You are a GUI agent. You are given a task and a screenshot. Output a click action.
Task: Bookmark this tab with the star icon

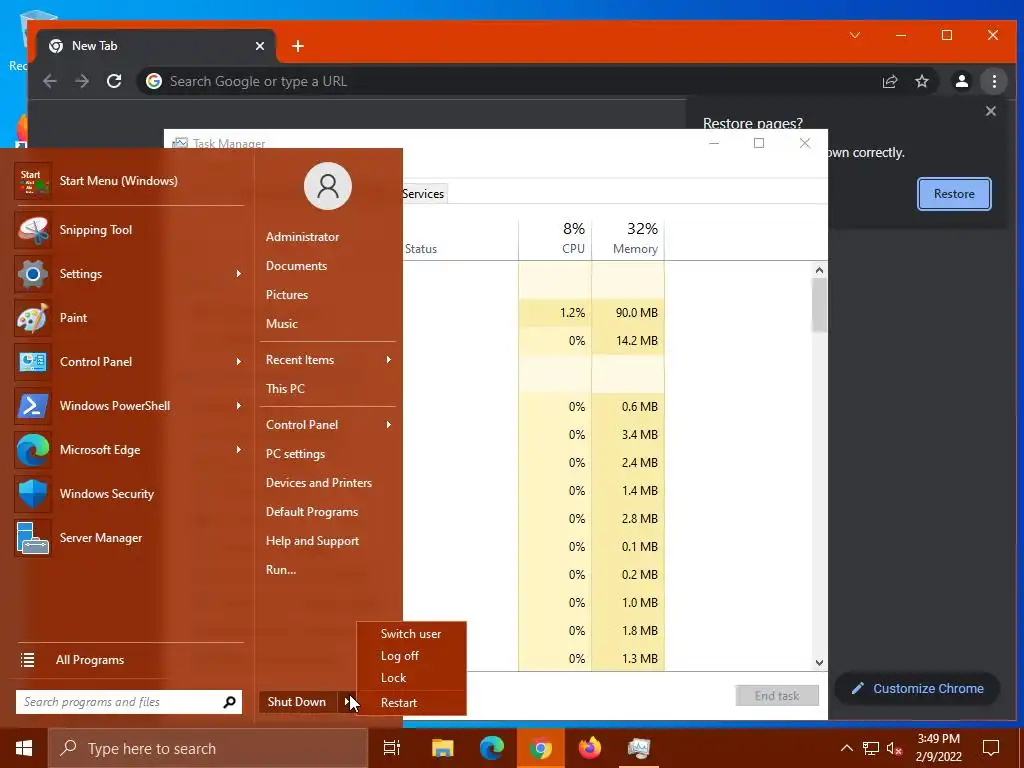[x=921, y=81]
